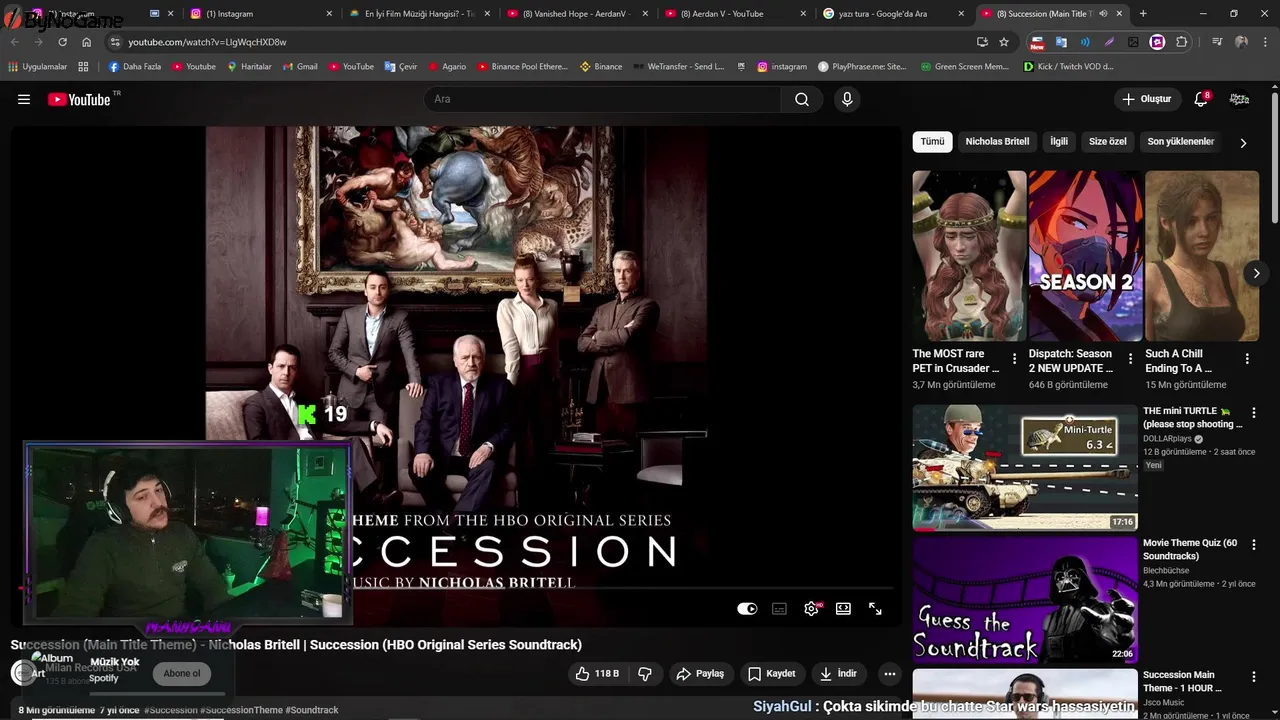Show the next shorts in the carousel
This screenshot has height=720, width=1280.
(x=1256, y=273)
